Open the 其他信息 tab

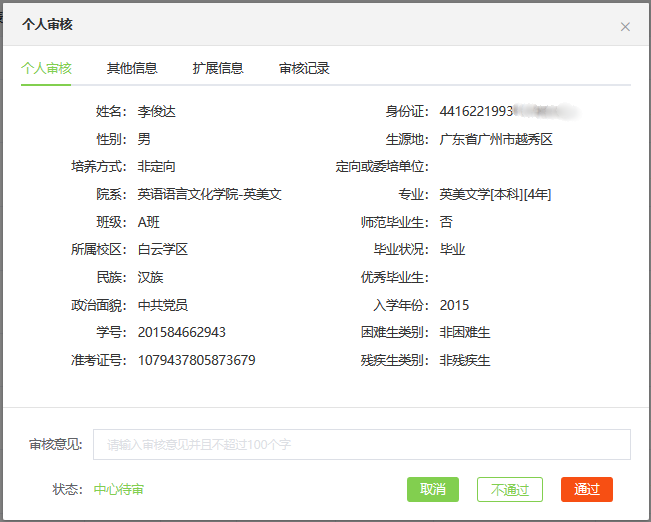(132, 68)
